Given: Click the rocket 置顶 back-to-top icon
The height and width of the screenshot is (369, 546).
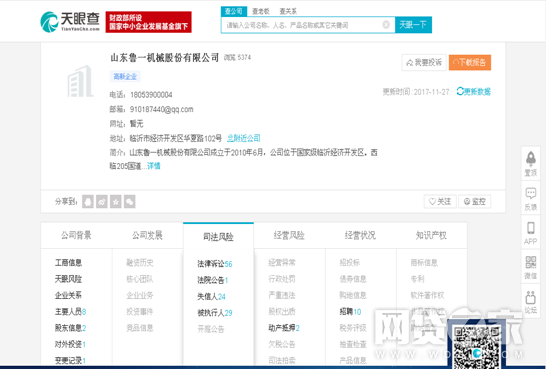Looking at the screenshot, I should [531, 163].
